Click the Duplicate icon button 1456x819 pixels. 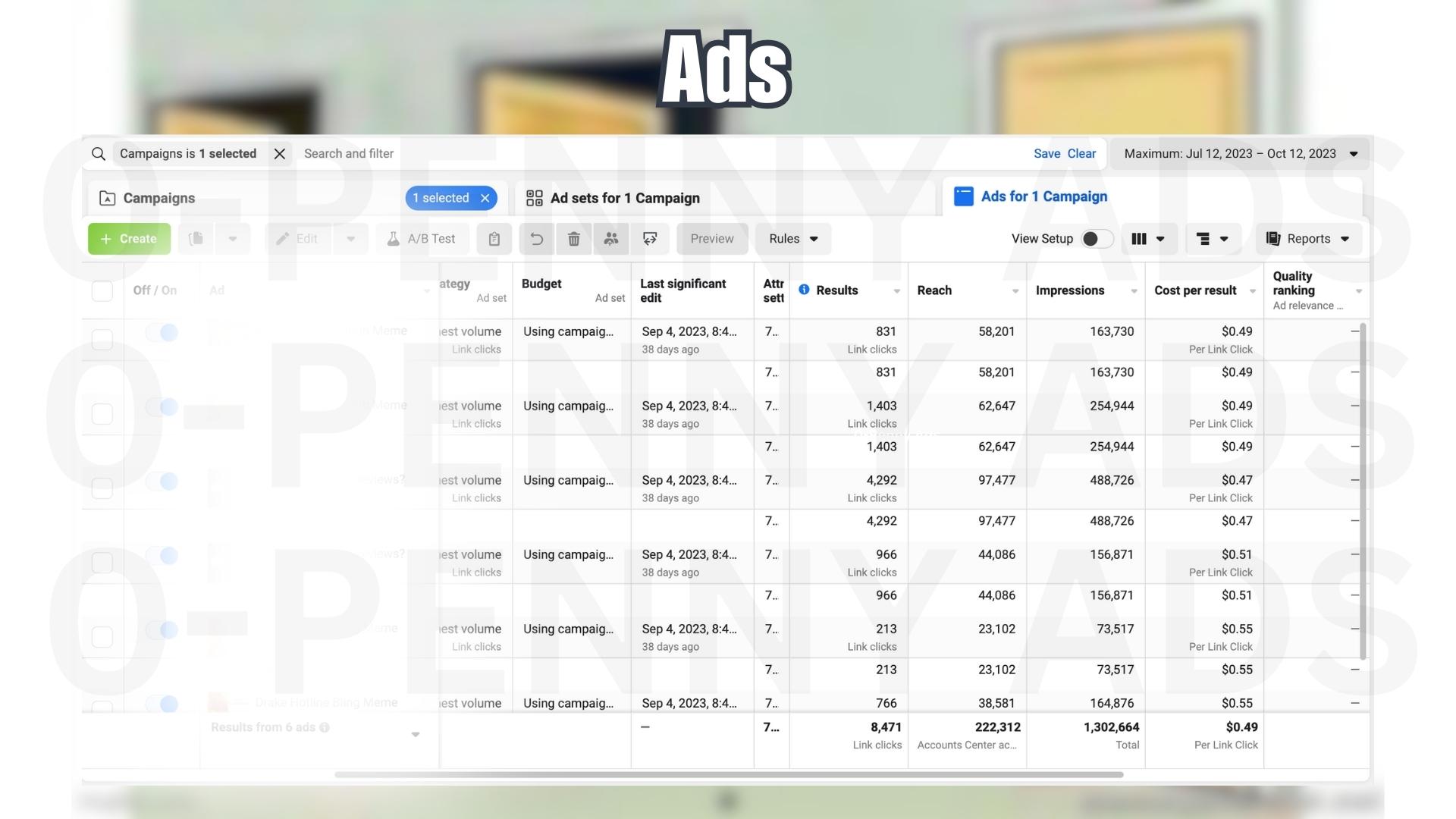tap(196, 239)
